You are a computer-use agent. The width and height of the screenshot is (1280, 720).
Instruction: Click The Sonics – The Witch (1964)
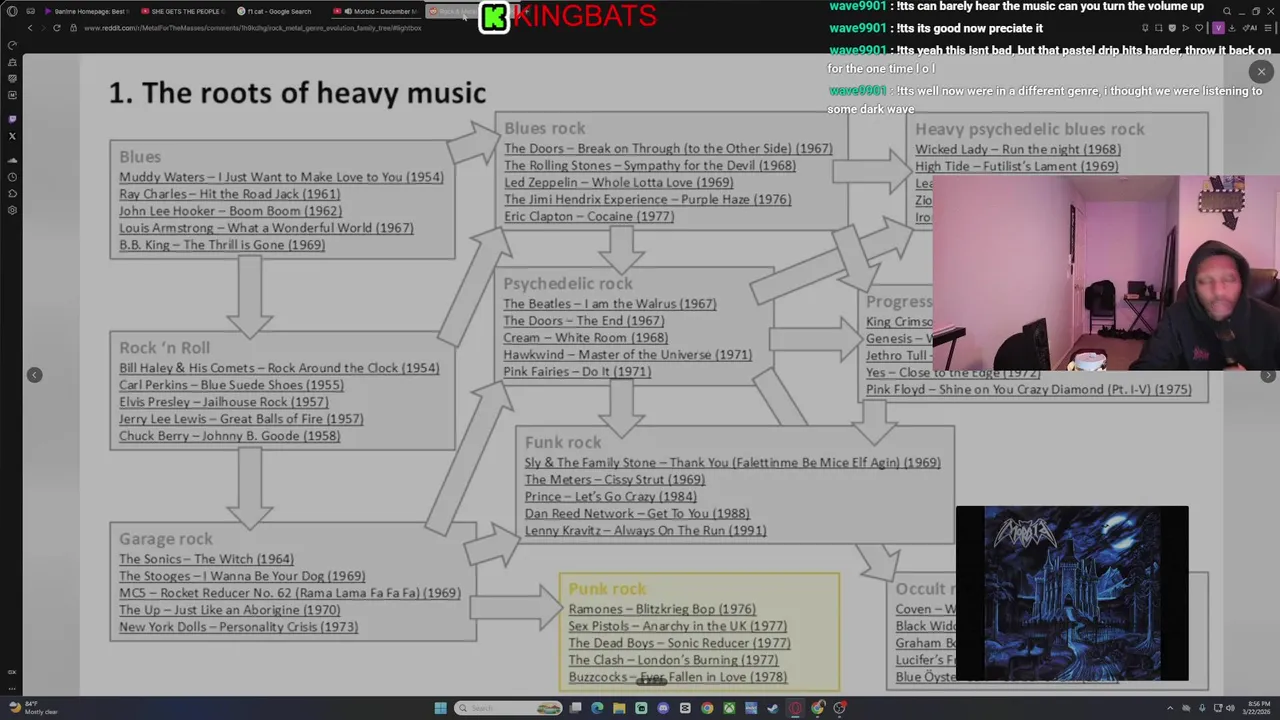(x=206, y=559)
